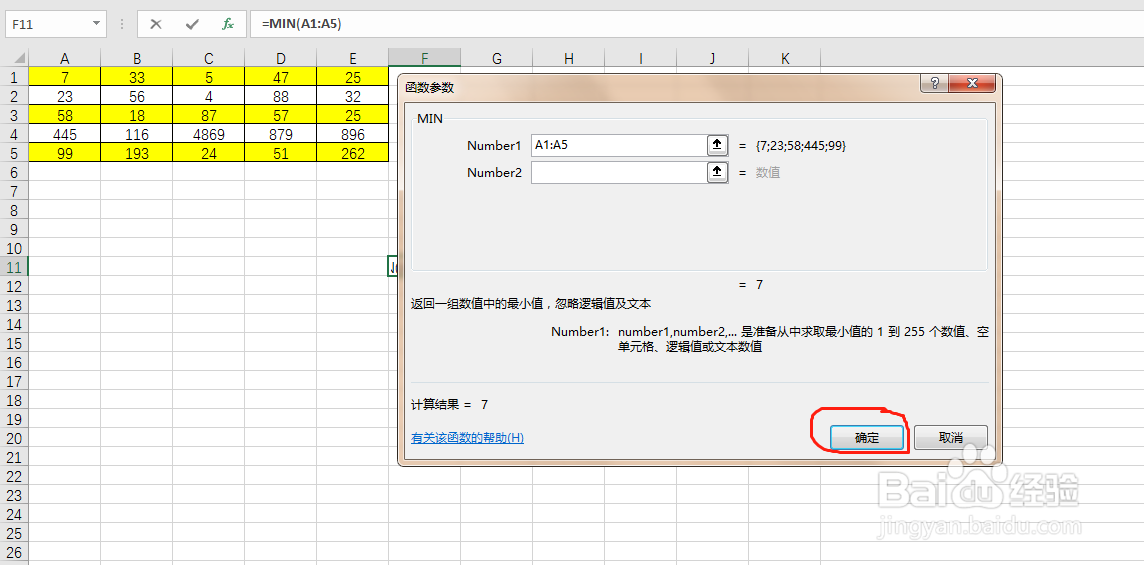Select cell D5 containing 51
The image size is (1144, 565).
[281, 153]
